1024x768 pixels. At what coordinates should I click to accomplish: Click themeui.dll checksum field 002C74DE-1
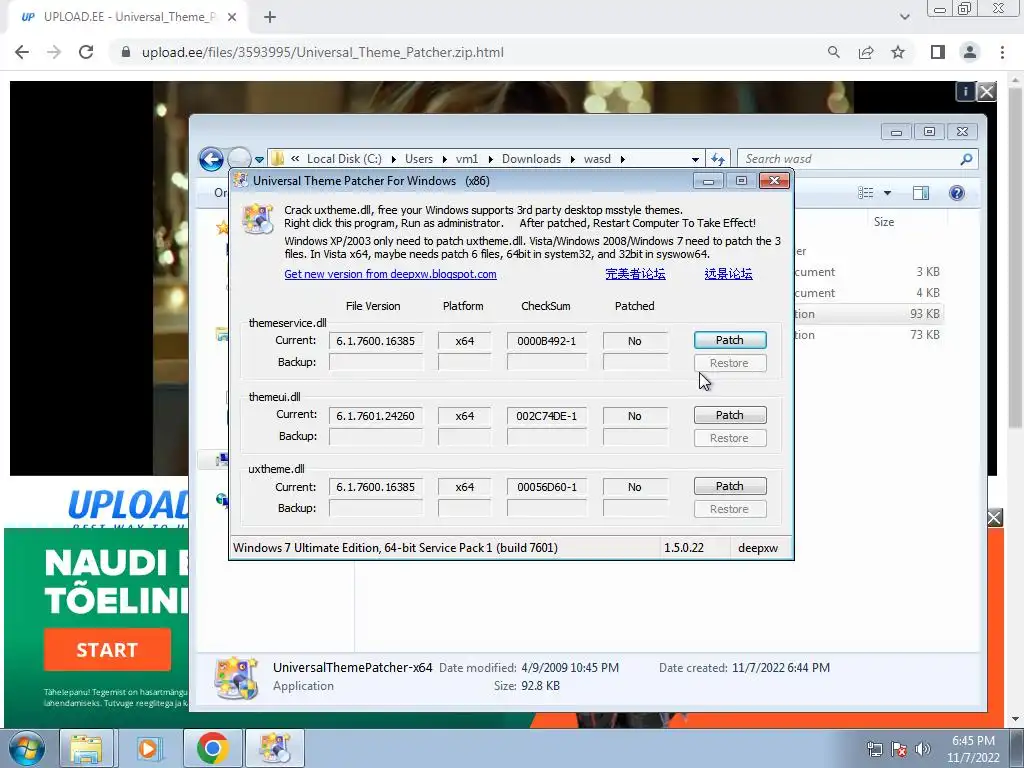(547, 416)
